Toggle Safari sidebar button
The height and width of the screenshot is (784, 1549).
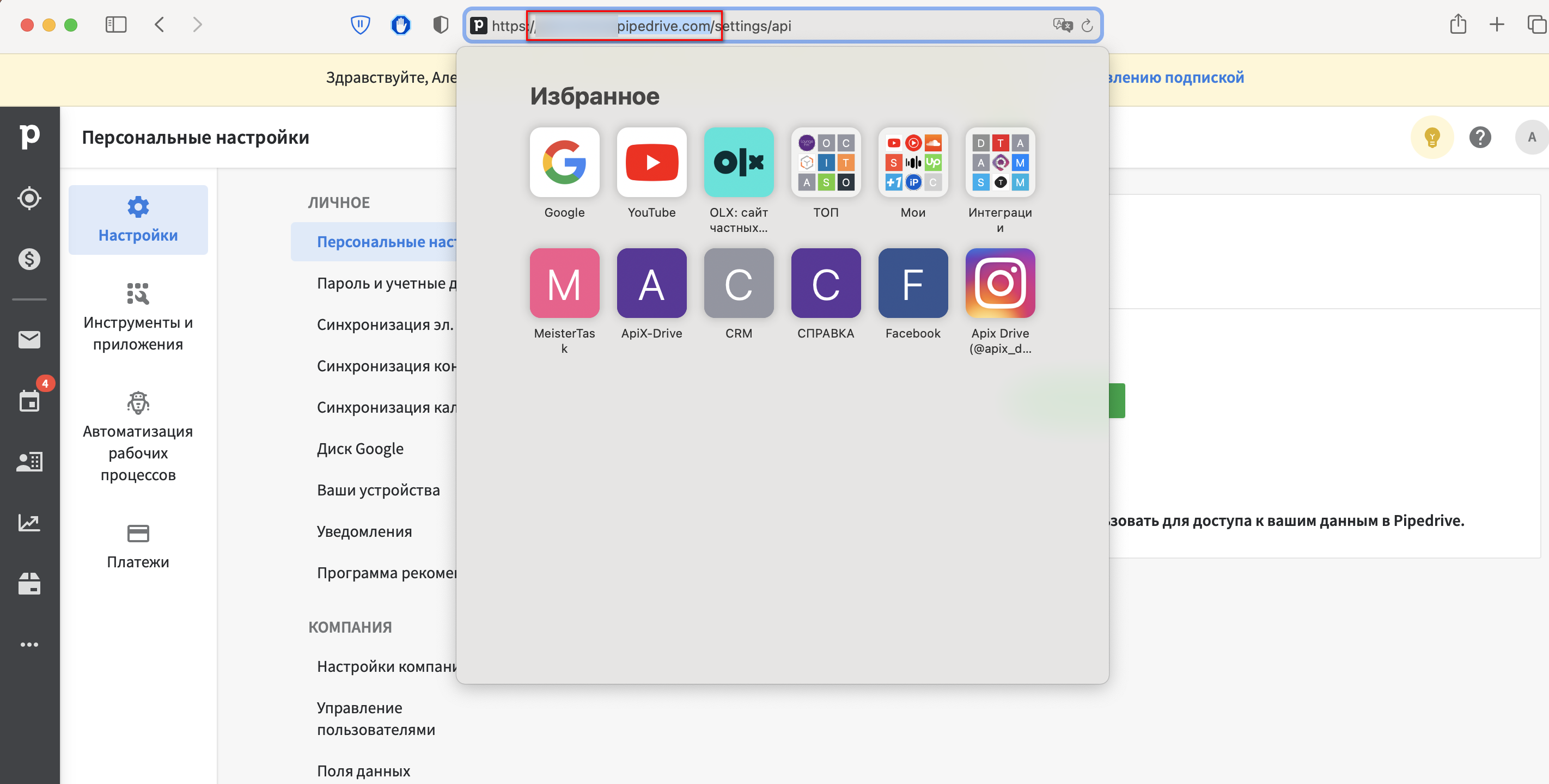(115, 24)
